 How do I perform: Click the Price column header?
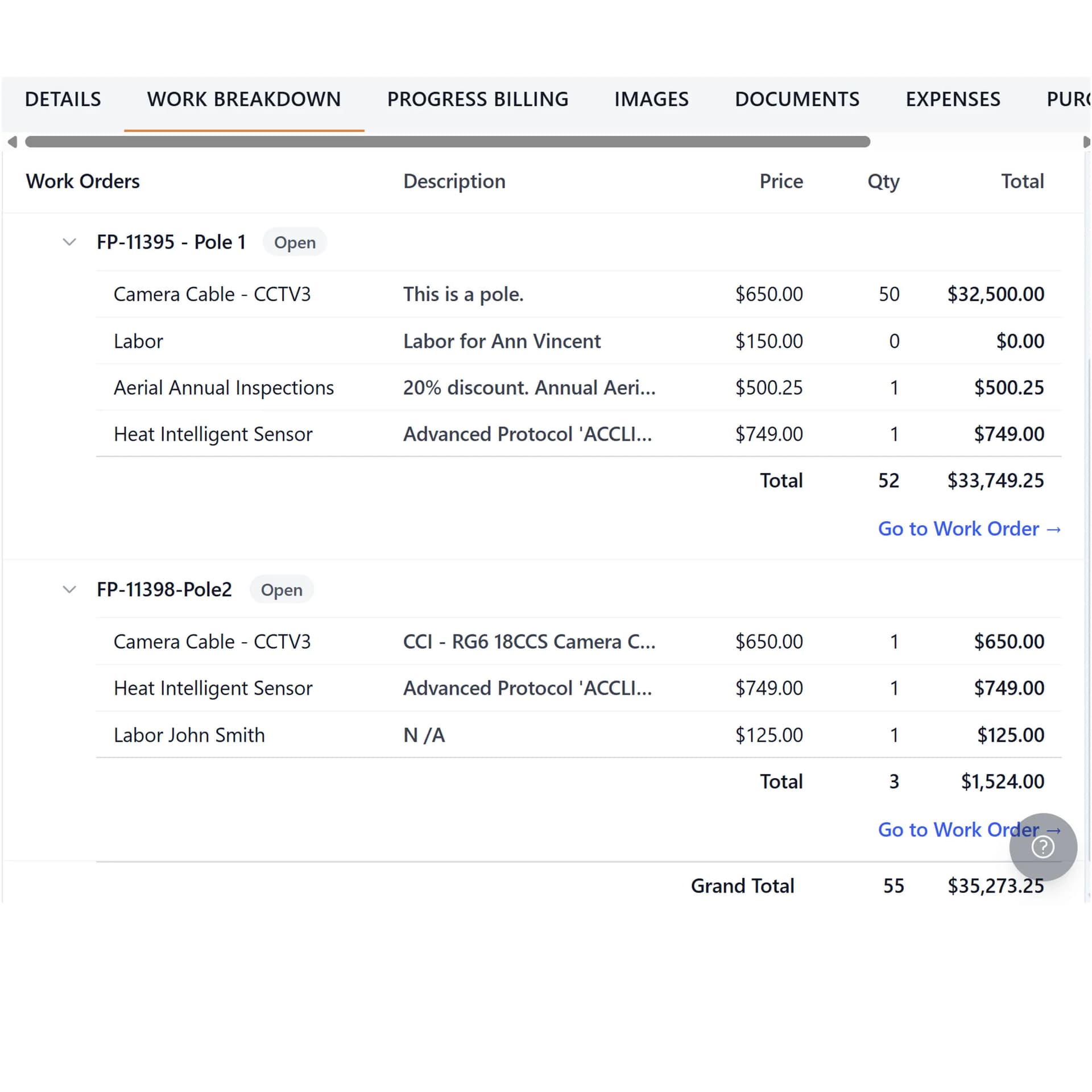(781, 181)
